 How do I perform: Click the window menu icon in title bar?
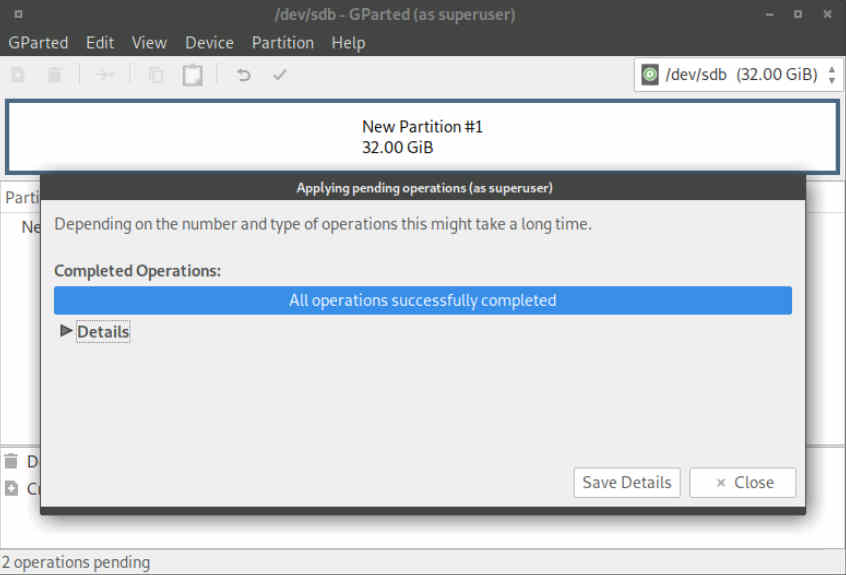point(18,14)
